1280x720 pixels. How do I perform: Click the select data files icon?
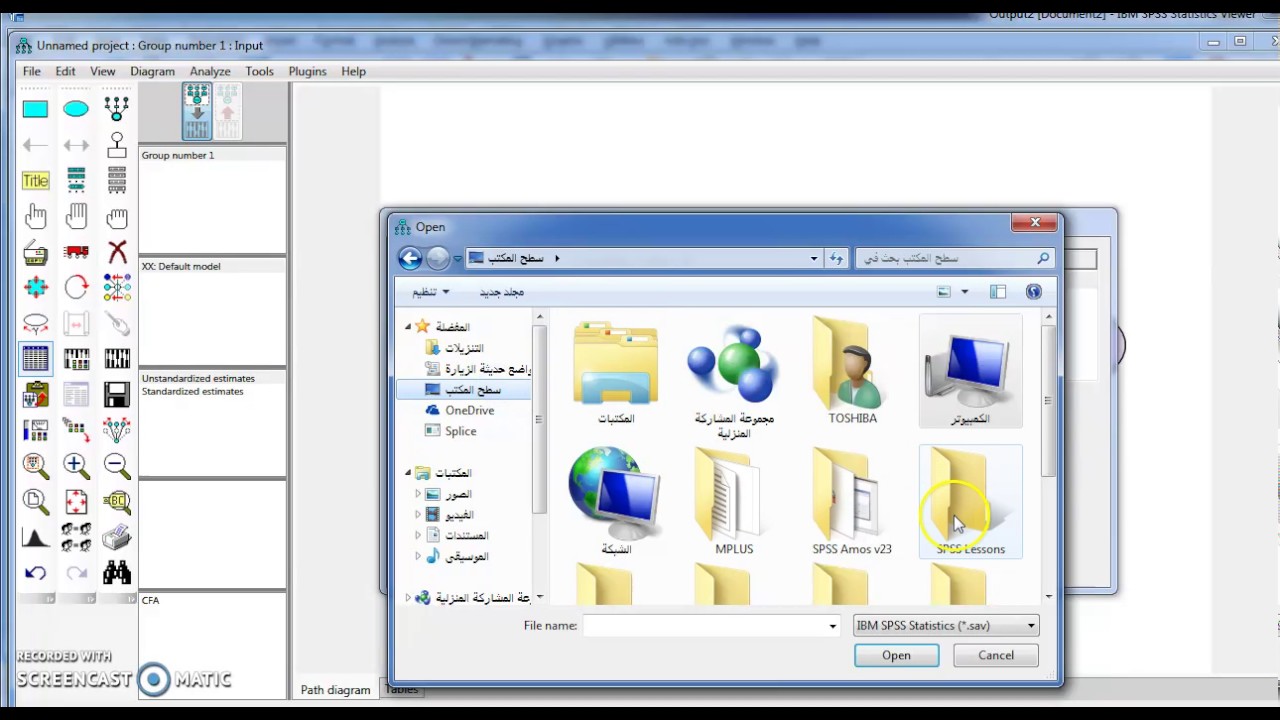click(x=35, y=359)
